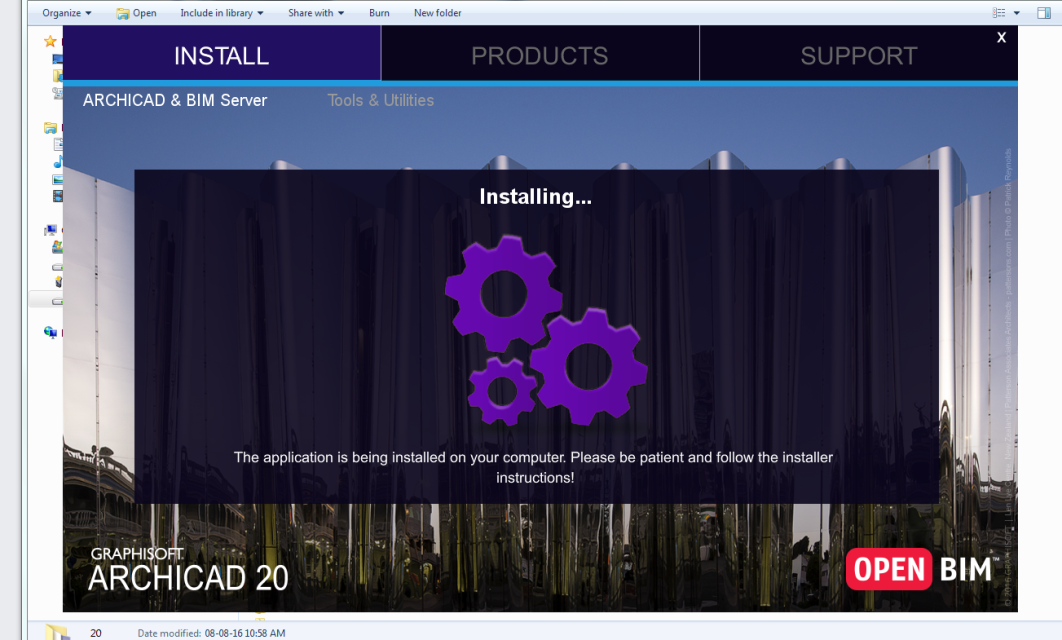This screenshot has height=640, width=1062.
Task: Click the Favorites star icon in sidebar
Action: (50, 41)
